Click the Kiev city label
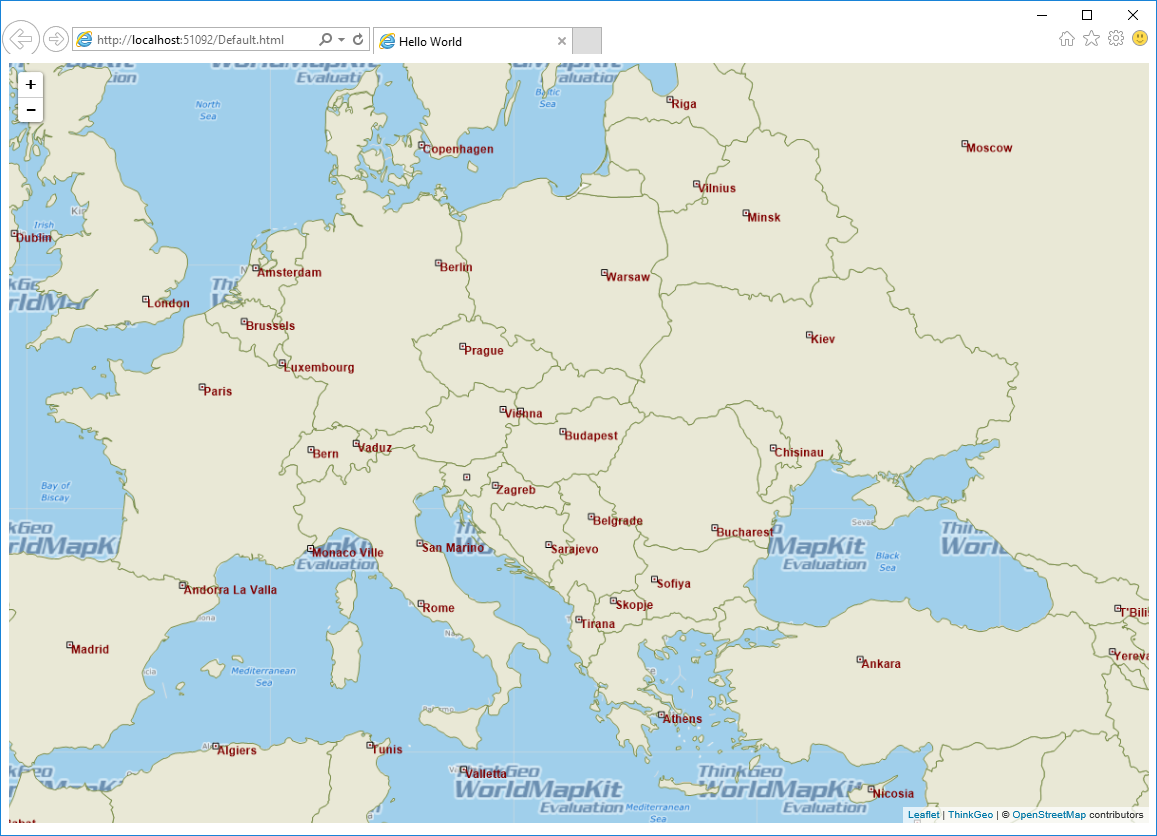This screenshot has height=836, width=1157. point(823,339)
